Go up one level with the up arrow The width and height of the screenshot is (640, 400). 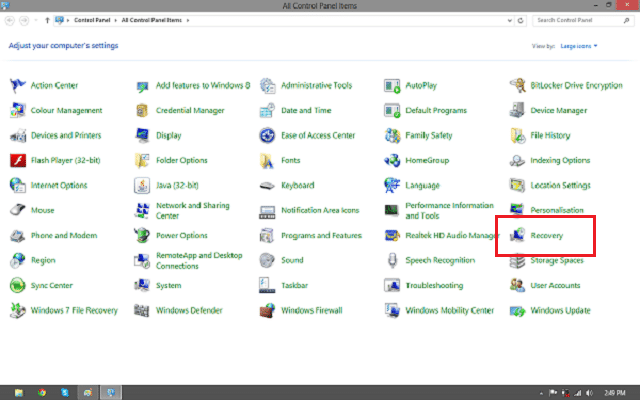click(47, 20)
